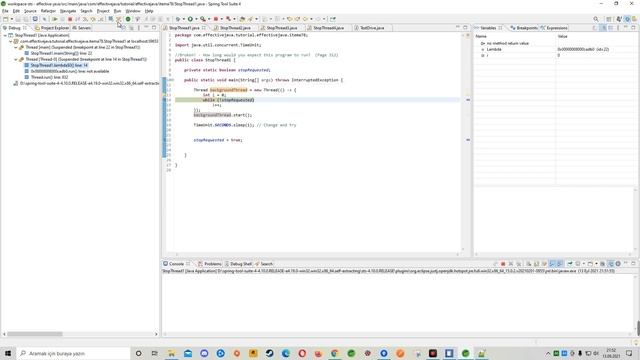Resume the suspended debug session
640x360 pixels.
[54, 19]
